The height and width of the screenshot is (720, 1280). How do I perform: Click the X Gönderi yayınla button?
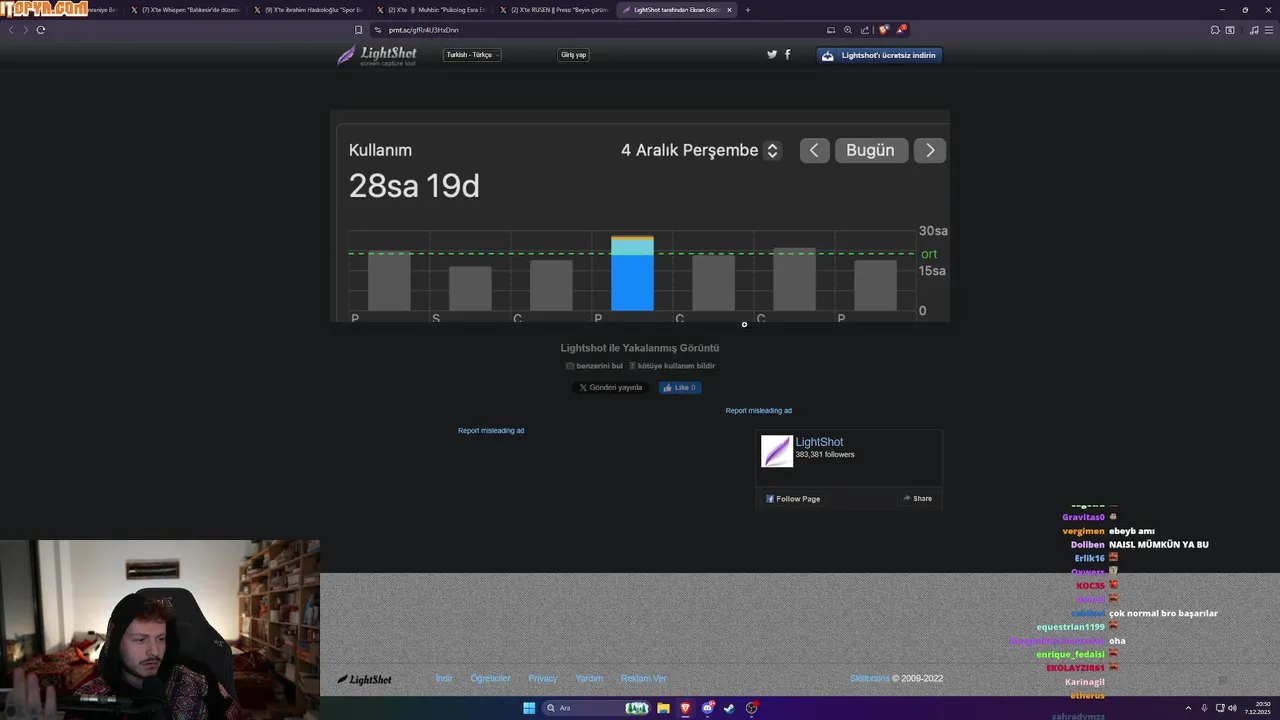[x=610, y=387]
